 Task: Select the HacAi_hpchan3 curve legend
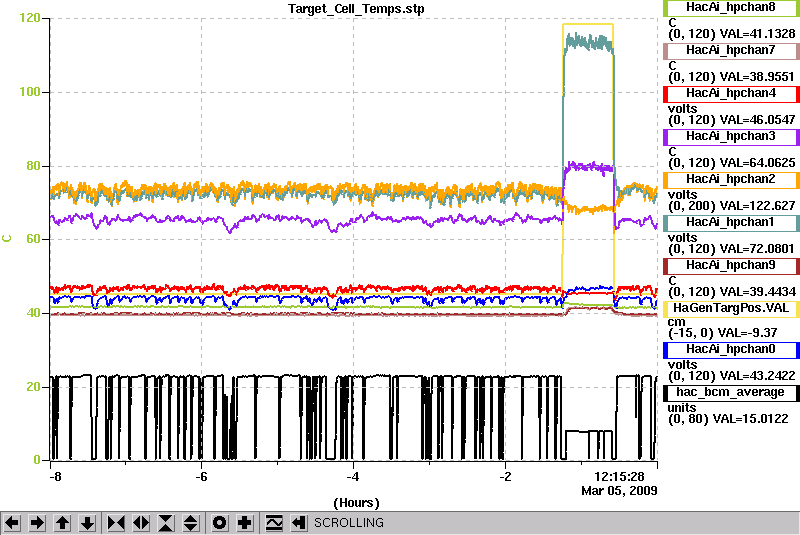tap(731, 137)
